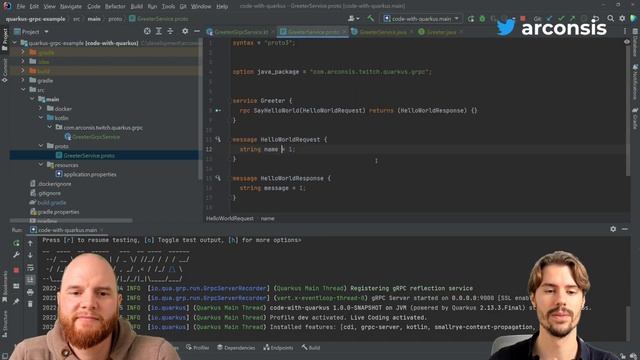The width and height of the screenshot is (640, 360).
Task: Expand the gradle folder node
Action: 23,80
